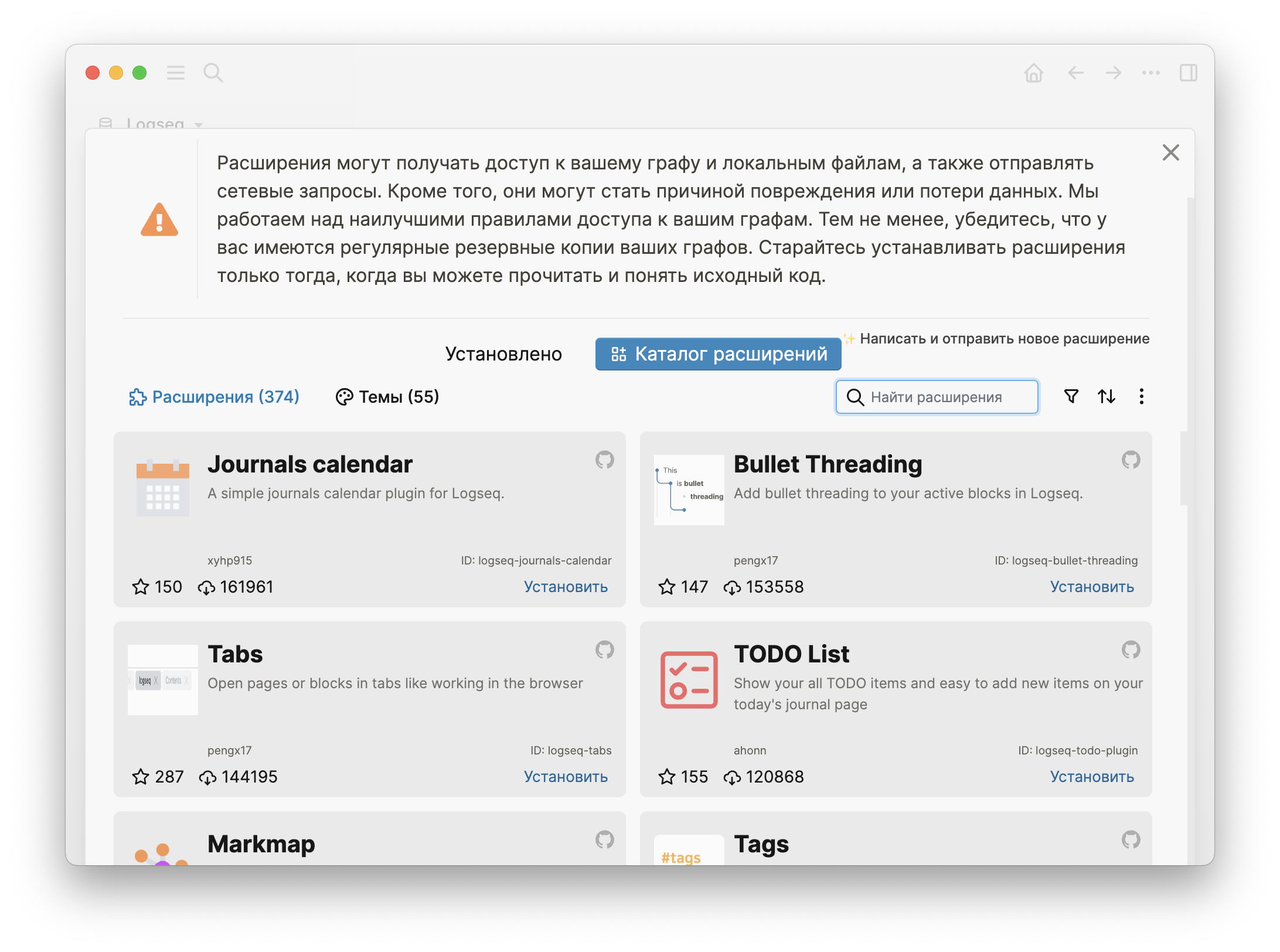
Task: Expand the Logseq graph dropdown
Action: [155, 124]
